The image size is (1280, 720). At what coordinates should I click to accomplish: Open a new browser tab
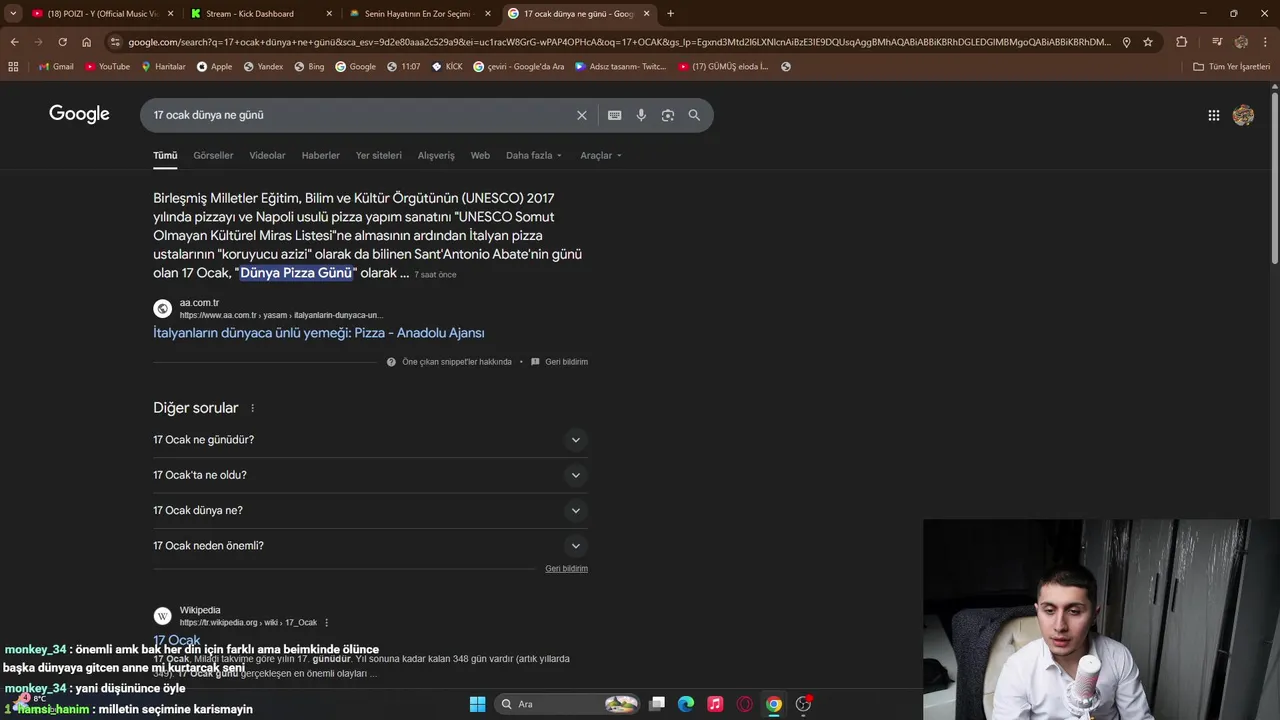[x=670, y=13]
